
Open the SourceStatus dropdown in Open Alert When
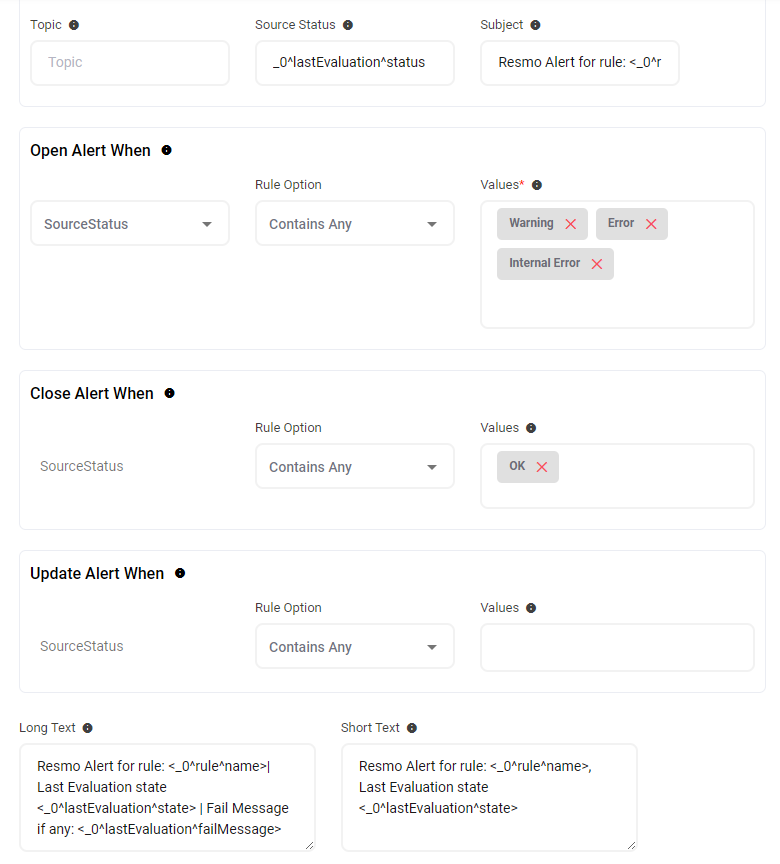pyautogui.click(x=130, y=224)
